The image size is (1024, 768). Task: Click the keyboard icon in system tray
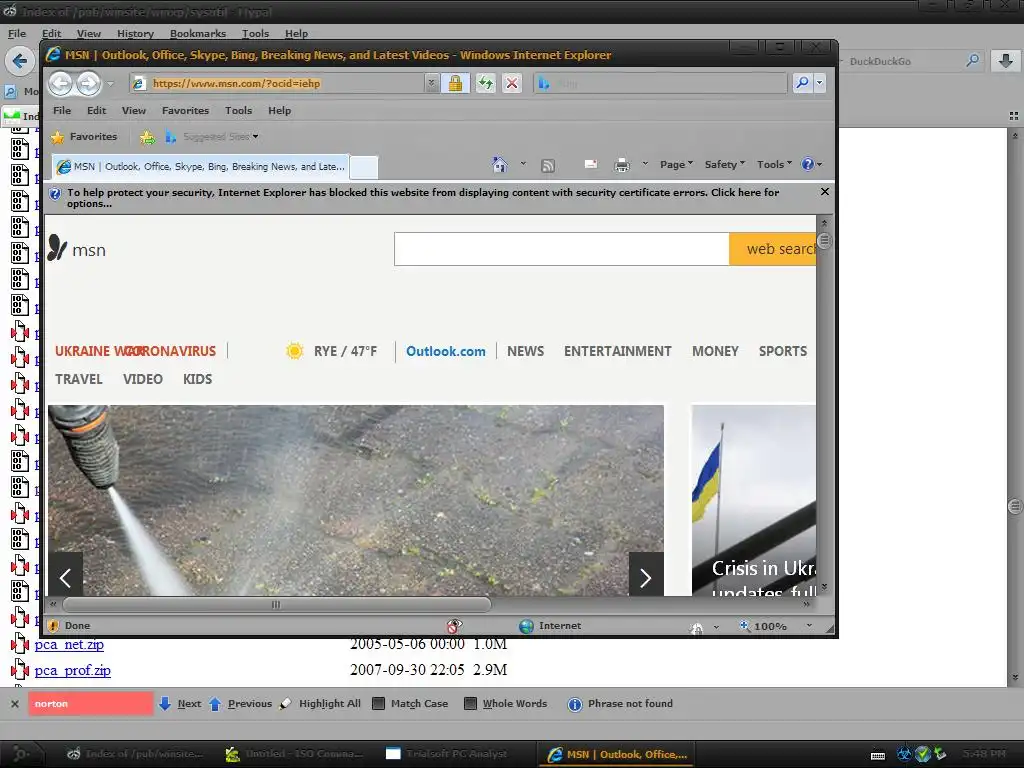pyautogui.click(x=878, y=755)
